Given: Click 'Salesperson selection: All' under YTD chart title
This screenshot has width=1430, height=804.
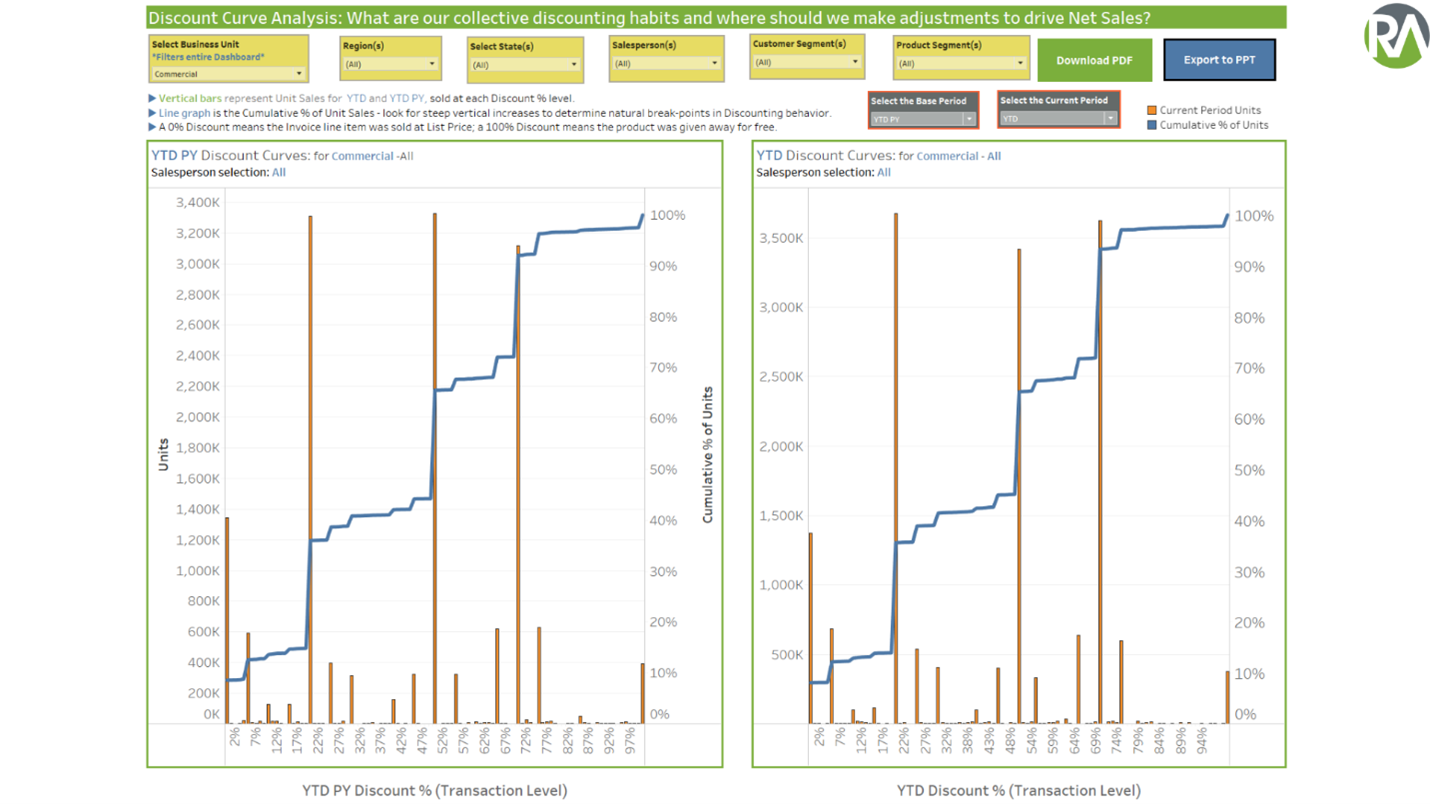Looking at the screenshot, I should 823,172.
